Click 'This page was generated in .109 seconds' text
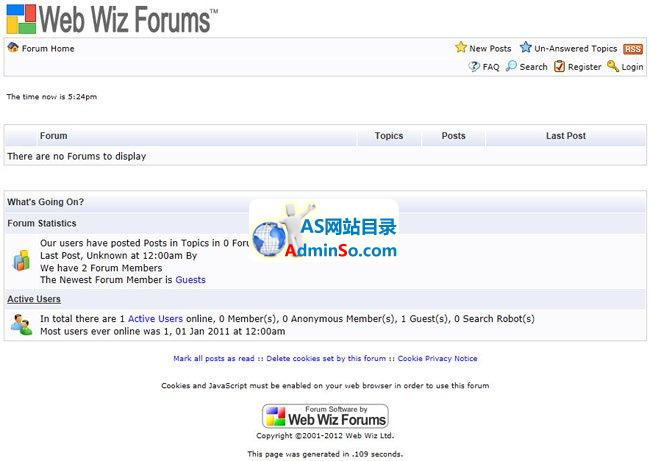 click(x=325, y=454)
